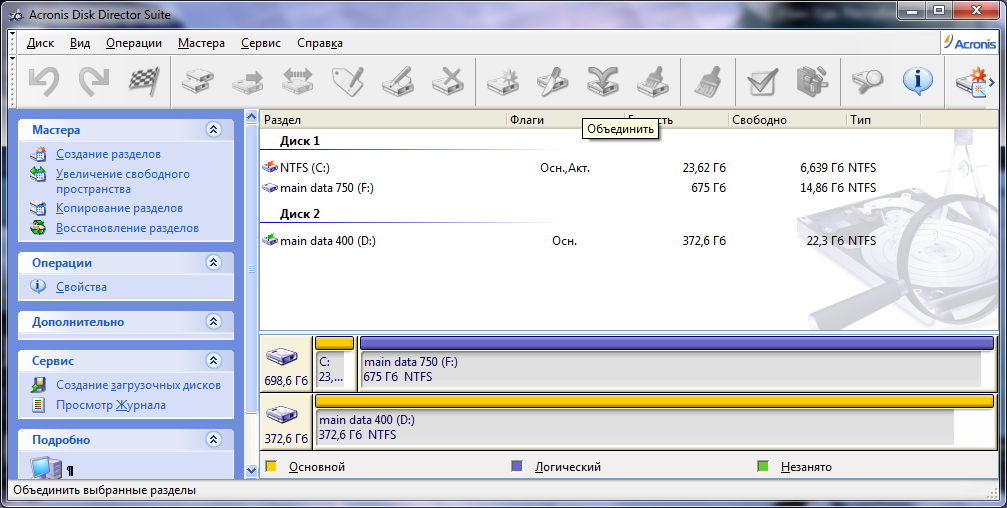Click the Основной yellow legend swatch
This screenshot has width=1007, height=508.
271,466
